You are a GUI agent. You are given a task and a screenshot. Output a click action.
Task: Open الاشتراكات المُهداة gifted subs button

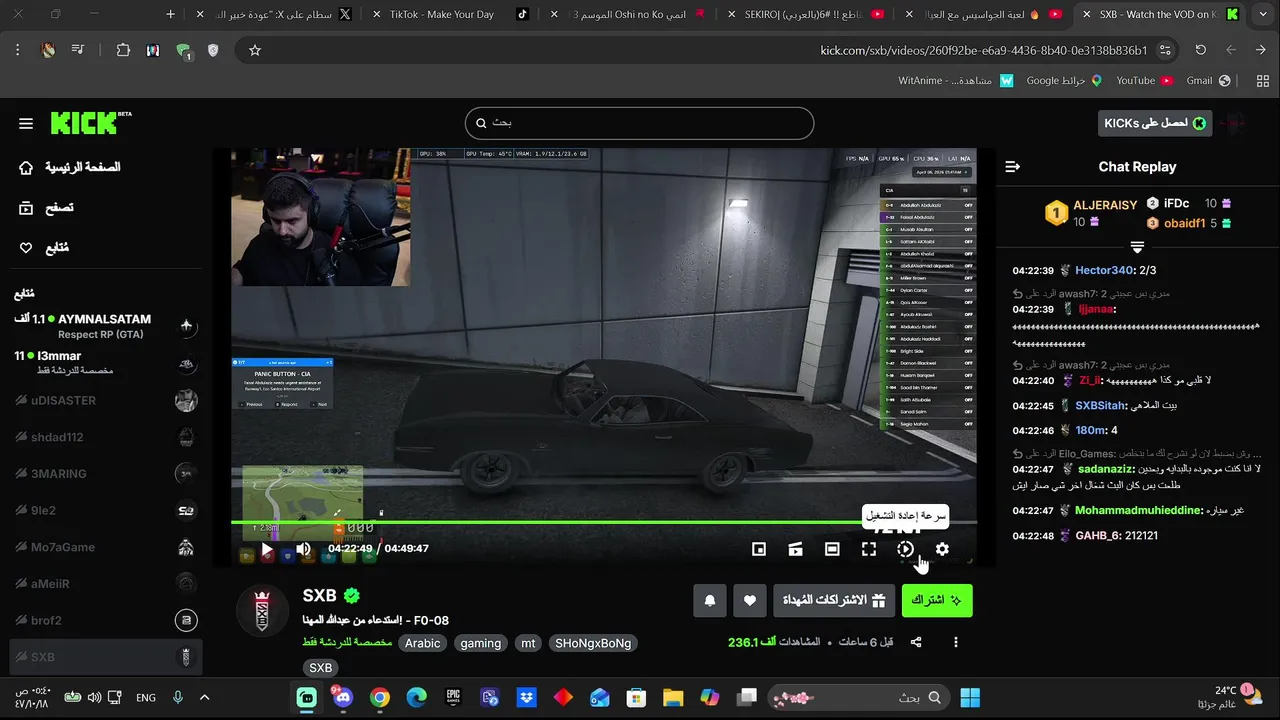(834, 600)
